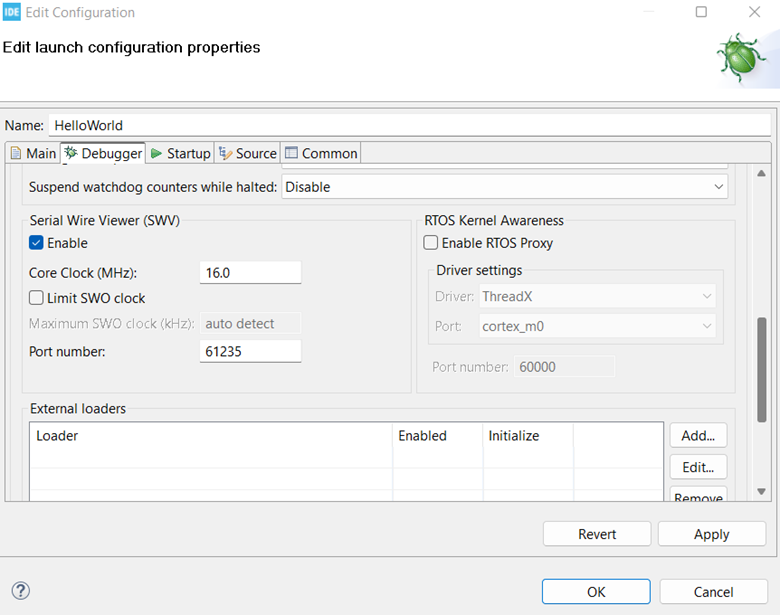Select the Source tab

pos(247,153)
